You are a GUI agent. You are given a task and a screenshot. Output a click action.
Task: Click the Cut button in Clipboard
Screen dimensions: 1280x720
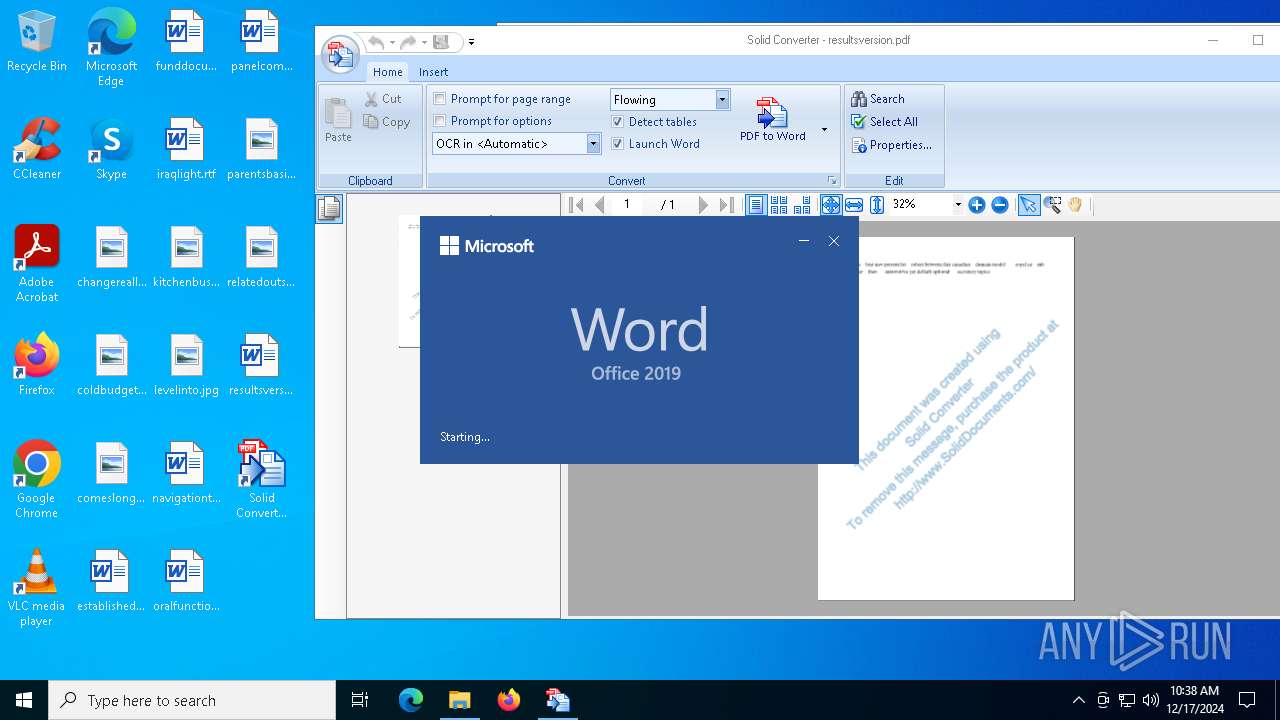[x=383, y=99]
